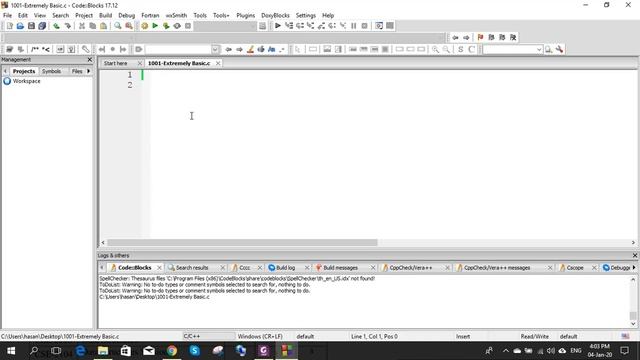Click the log panel scroll down arrow
Image resolution: width=640 pixels, height=360 pixels.
coord(633,324)
